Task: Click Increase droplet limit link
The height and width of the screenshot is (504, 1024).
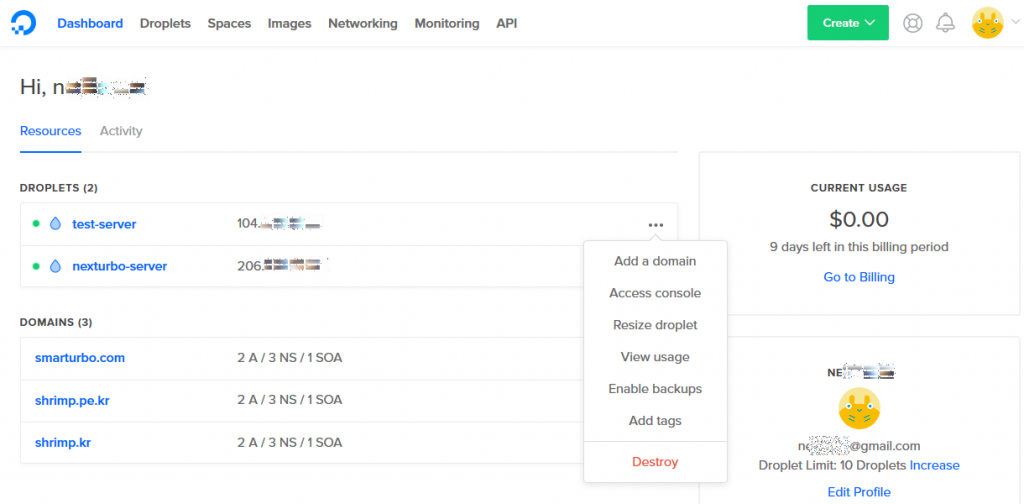Action: click(935, 465)
